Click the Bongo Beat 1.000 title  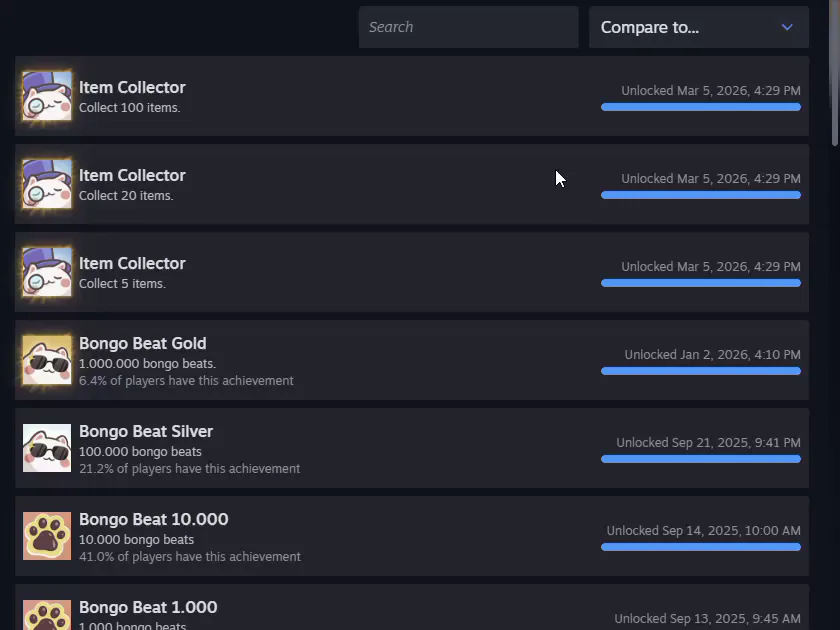(x=148, y=607)
